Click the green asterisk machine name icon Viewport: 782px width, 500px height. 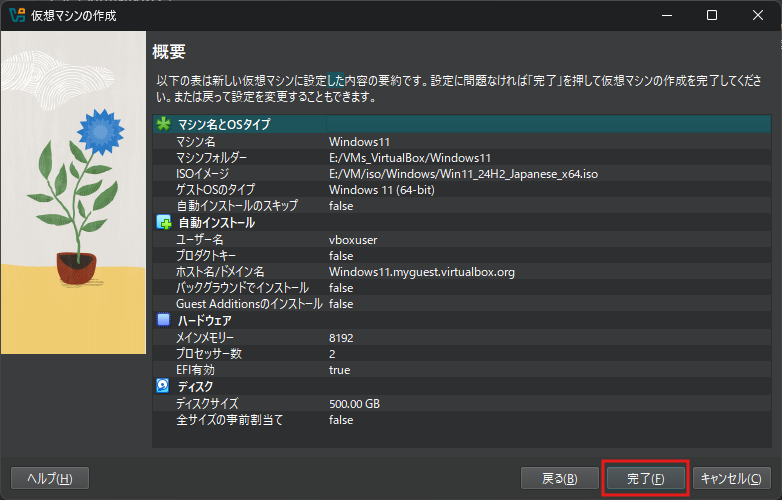pyautogui.click(x=164, y=124)
